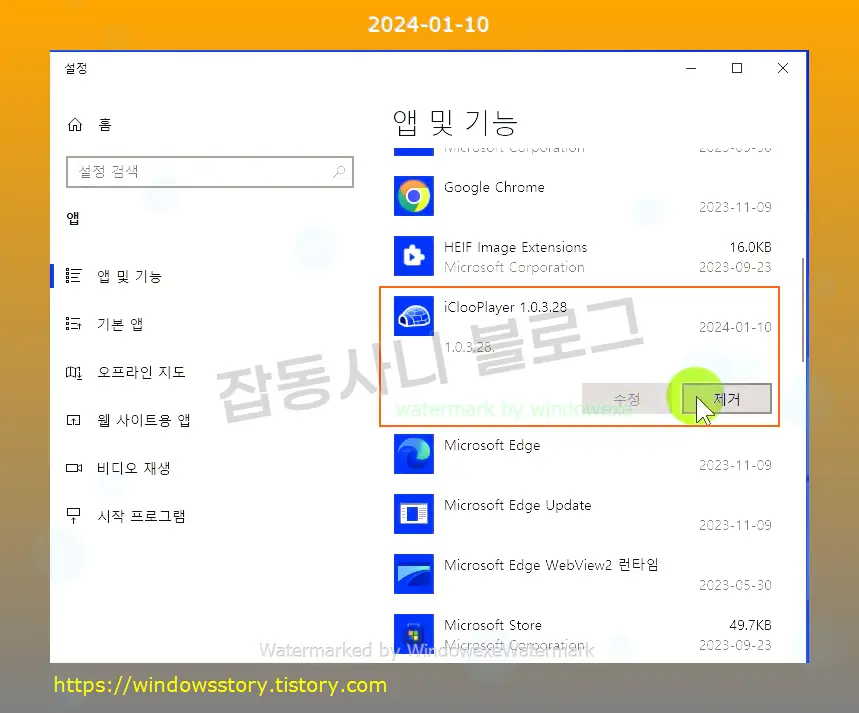Select the Microsoft Store entry name

pos(493,625)
